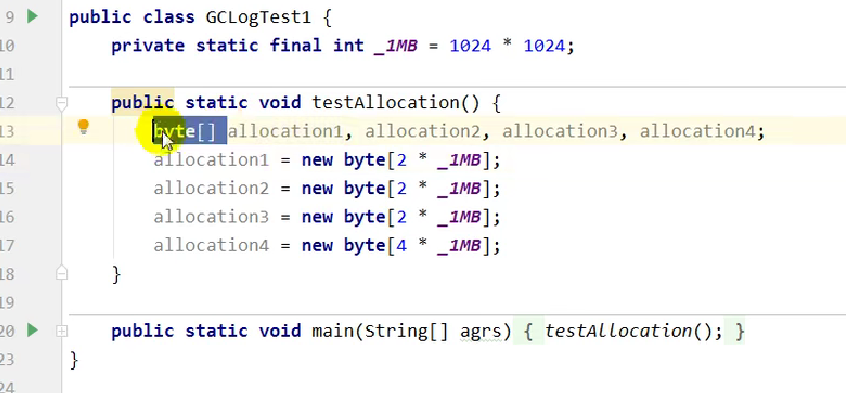Click the method name testAllocation in declaration
This screenshot has width=846, height=393.
(386, 103)
